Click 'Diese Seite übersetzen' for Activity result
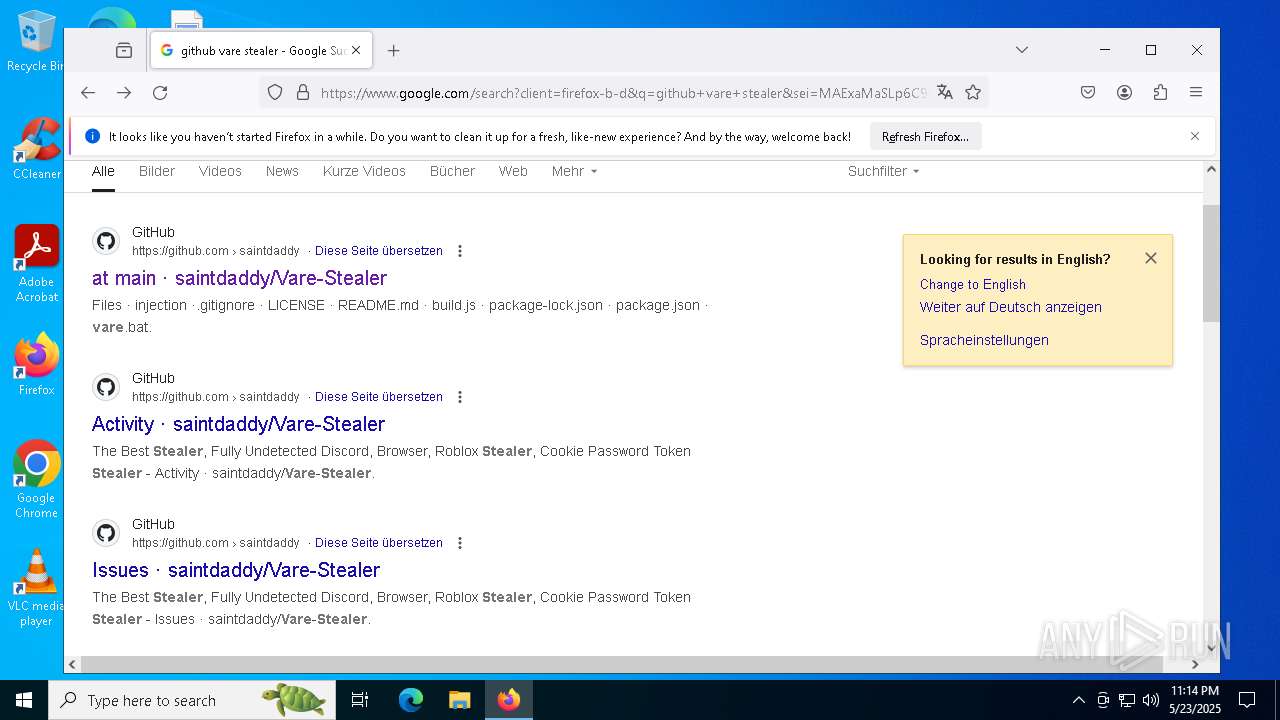Screen dimensions: 1280x720 [379, 397]
